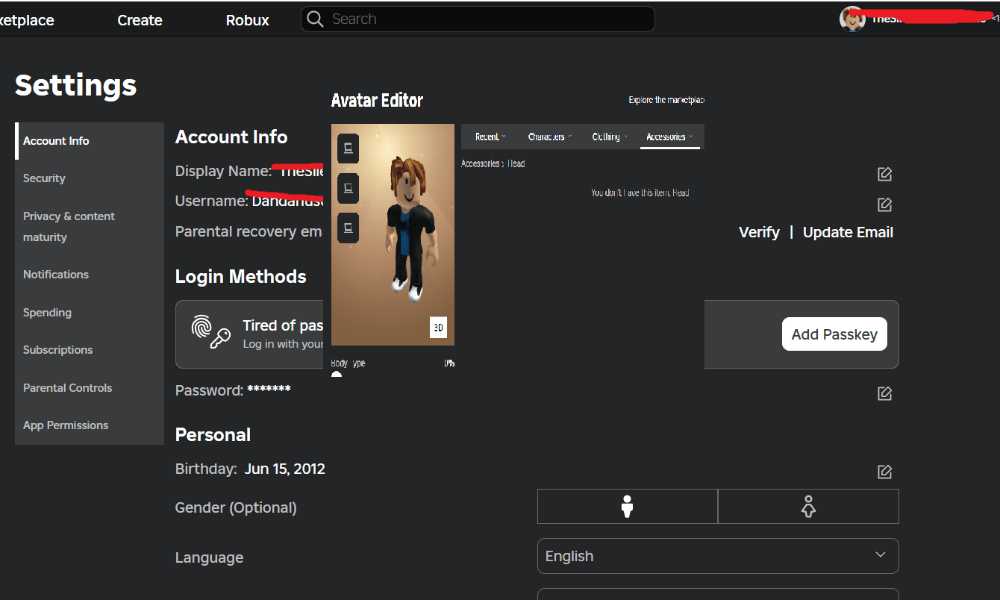
Task: Focus the Search input field
Action: click(x=477, y=19)
